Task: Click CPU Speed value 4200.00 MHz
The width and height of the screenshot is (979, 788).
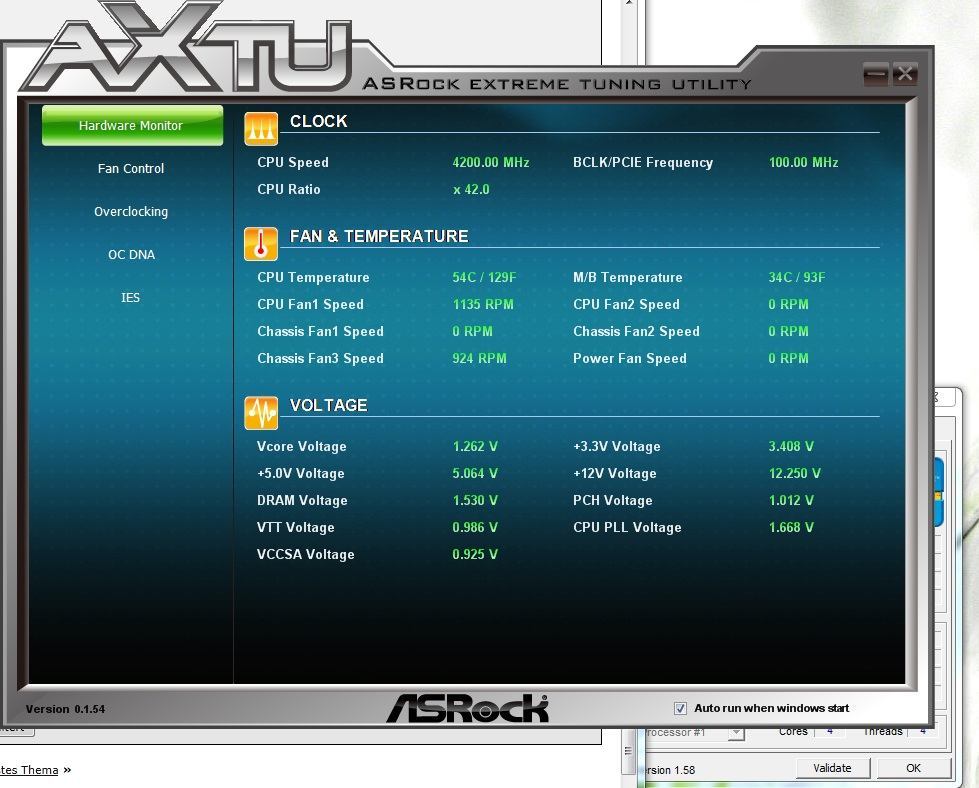Action: coord(491,162)
